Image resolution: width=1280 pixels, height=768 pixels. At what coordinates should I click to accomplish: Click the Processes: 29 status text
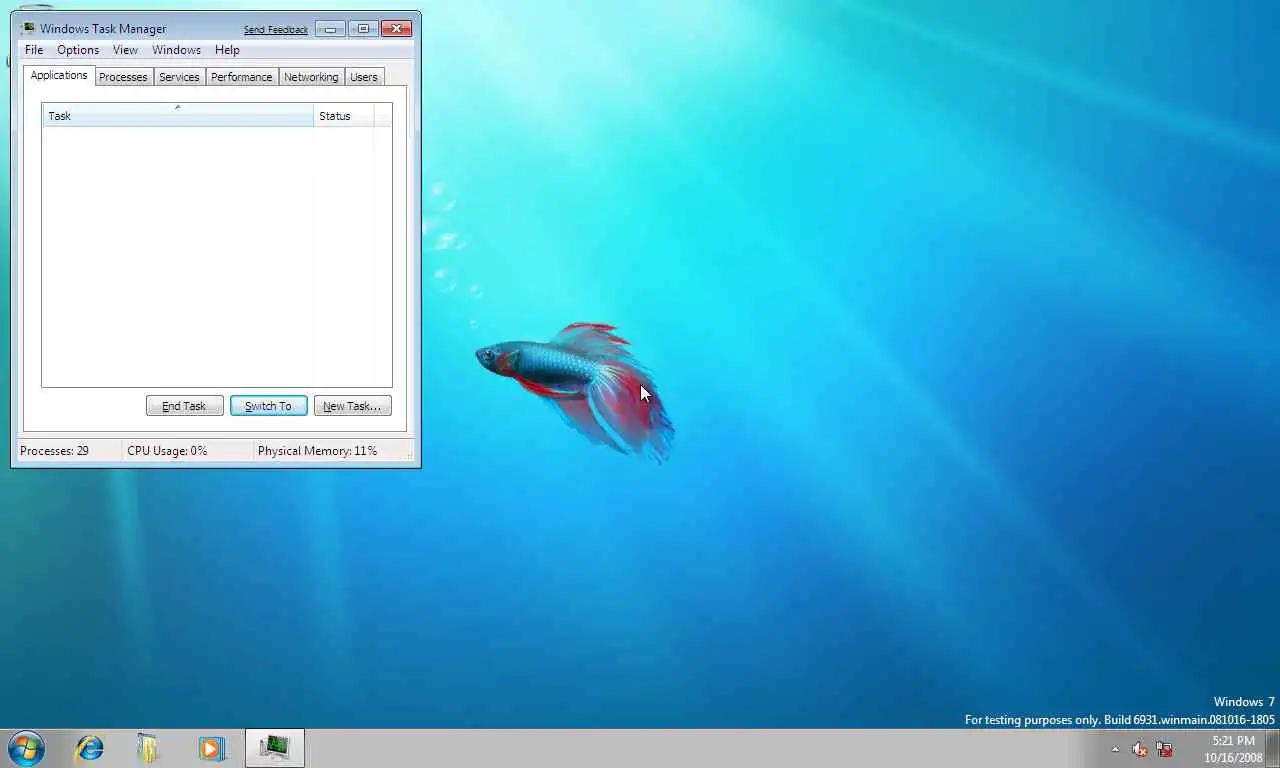pyautogui.click(x=54, y=451)
